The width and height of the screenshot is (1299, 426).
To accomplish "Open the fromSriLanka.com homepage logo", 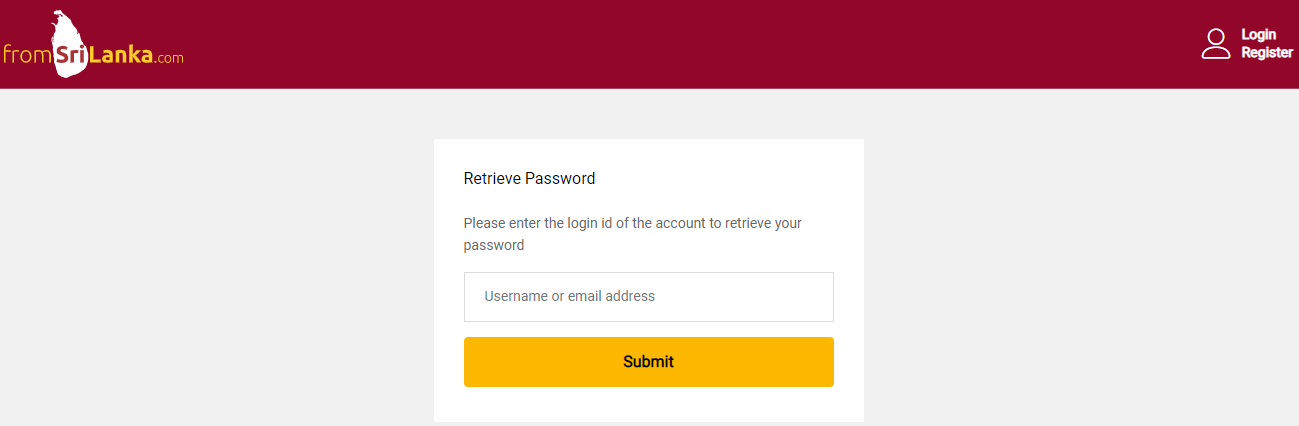I will coord(92,44).
